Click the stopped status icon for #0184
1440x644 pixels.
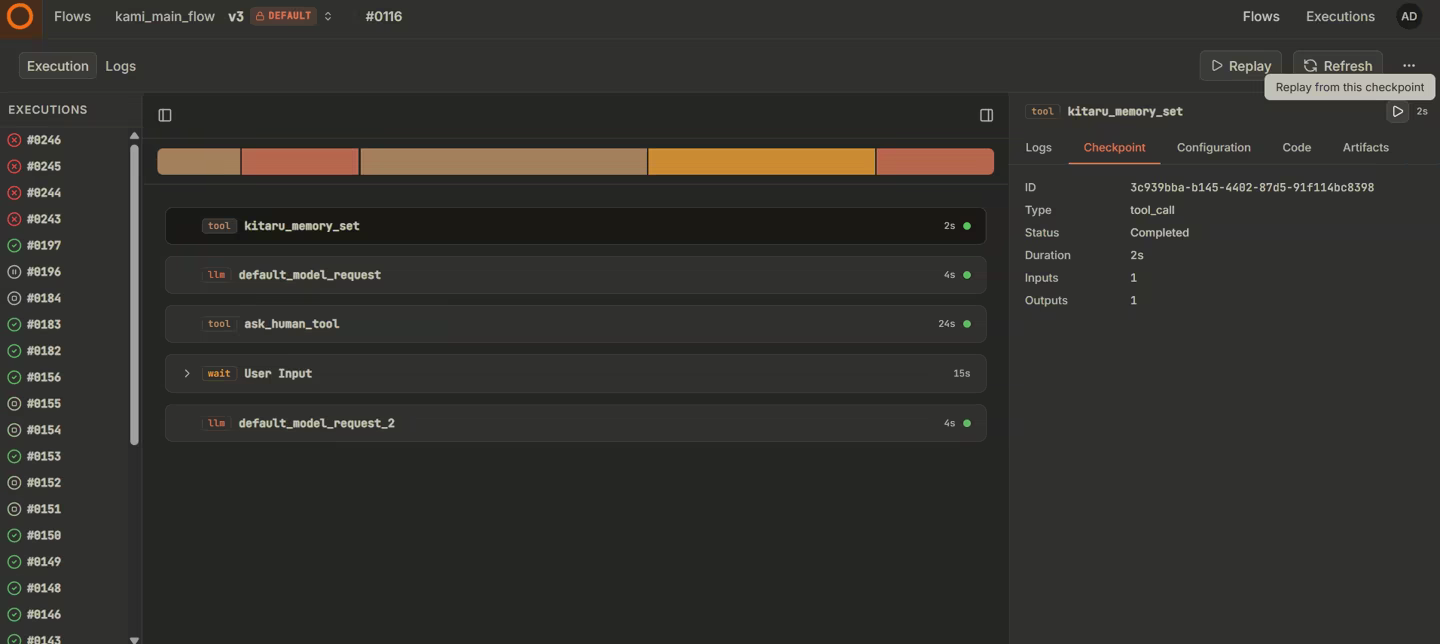coord(14,298)
